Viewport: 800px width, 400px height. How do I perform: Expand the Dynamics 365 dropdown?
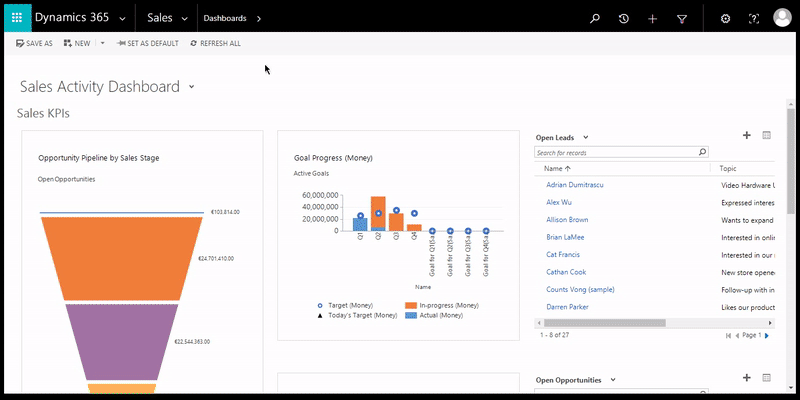(121, 18)
